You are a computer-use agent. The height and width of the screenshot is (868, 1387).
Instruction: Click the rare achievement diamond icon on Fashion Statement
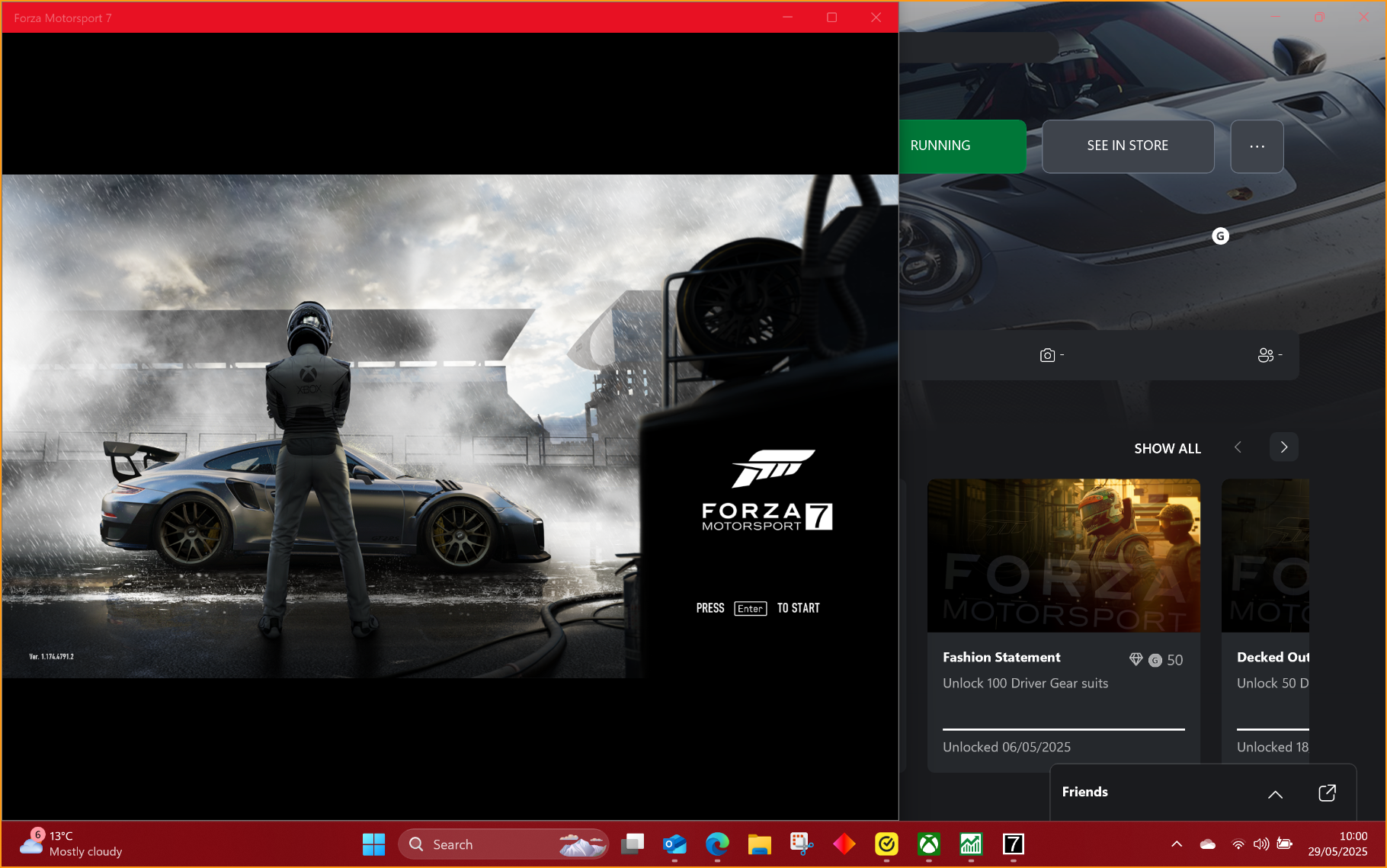(x=1136, y=659)
